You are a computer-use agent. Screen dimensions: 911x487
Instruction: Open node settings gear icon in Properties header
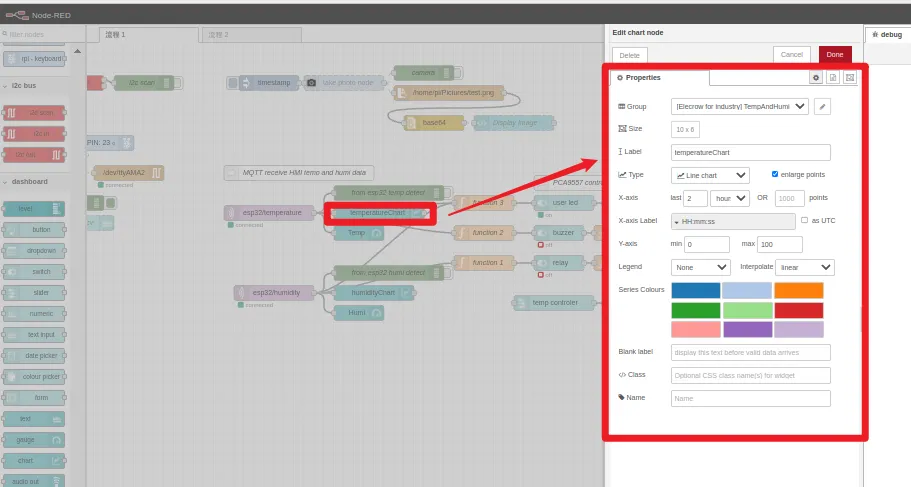(816, 77)
